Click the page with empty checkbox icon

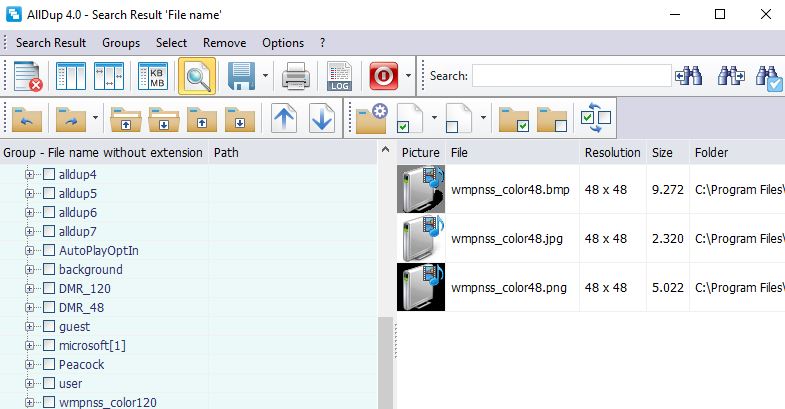coord(459,118)
